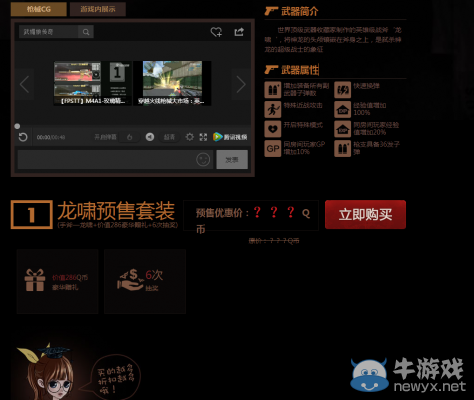Click the ammo icon beside 增加装备所有副武器子弹数
474x400 pixels.
point(273,90)
